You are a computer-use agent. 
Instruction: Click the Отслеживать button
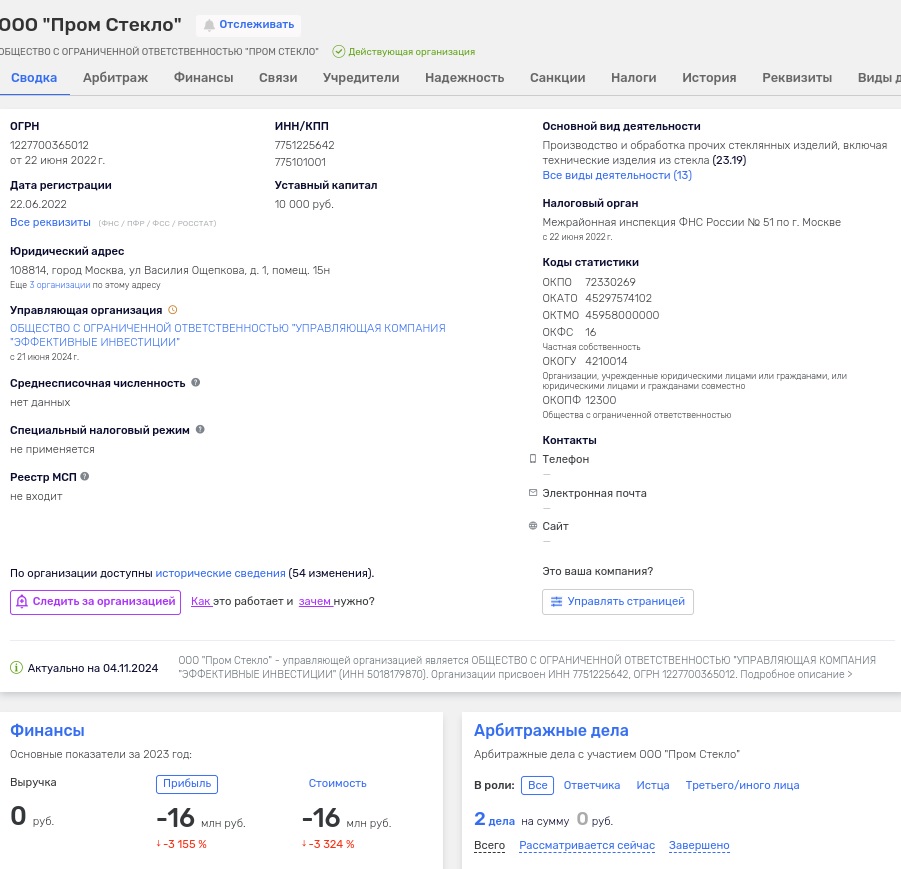[x=248, y=25]
